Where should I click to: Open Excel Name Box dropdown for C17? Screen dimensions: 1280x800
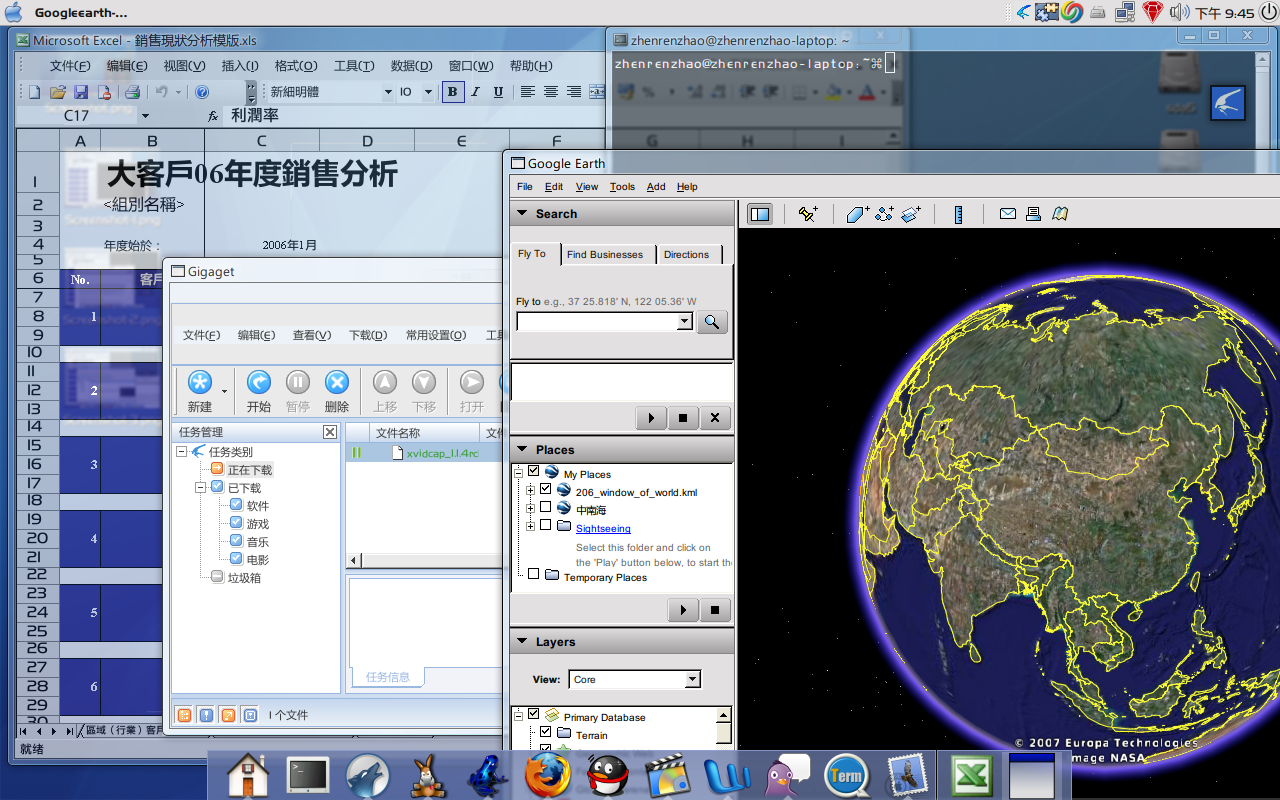[145, 116]
